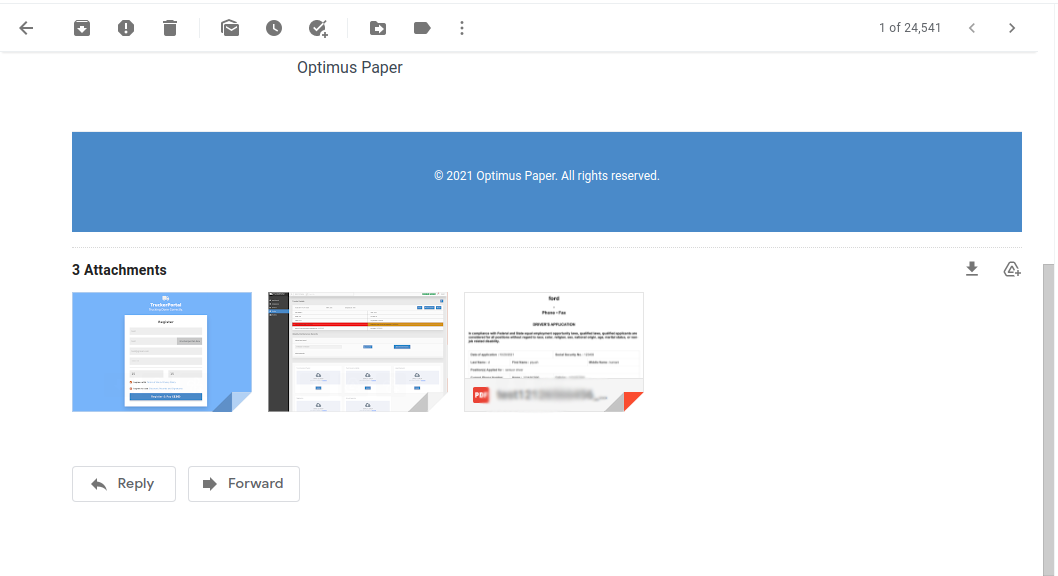Delete this email with trash icon

(x=169, y=28)
